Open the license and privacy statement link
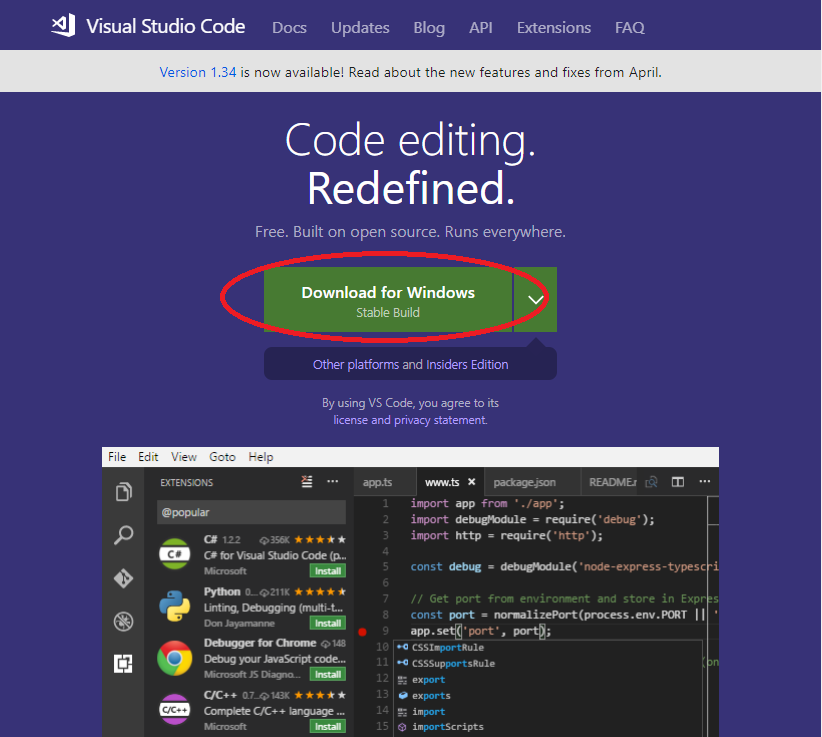Image resolution: width=822 pixels, height=737 pixels. coord(410,420)
